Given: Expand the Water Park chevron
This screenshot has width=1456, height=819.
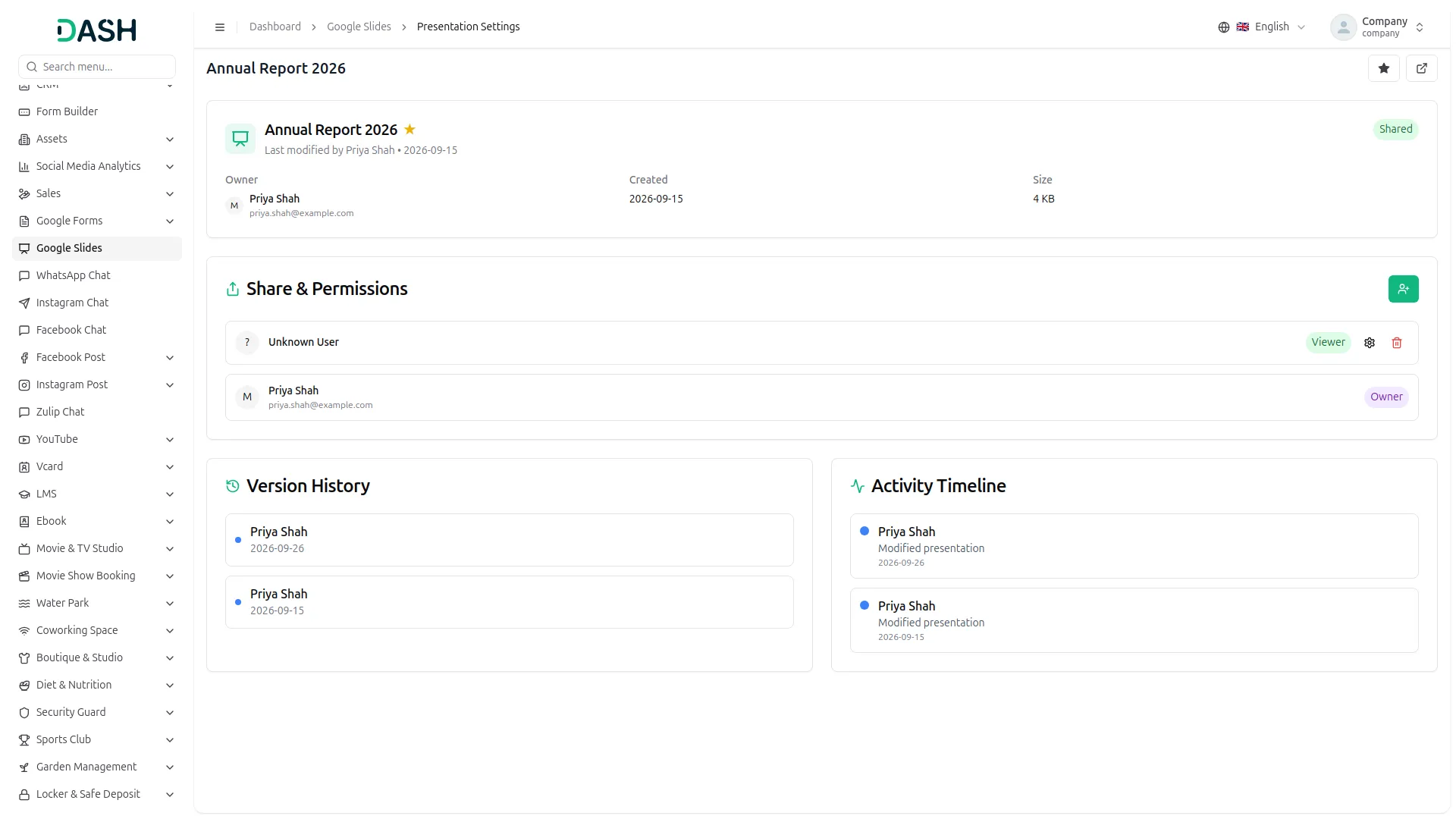Looking at the screenshot, I should (x=170, y=604).
